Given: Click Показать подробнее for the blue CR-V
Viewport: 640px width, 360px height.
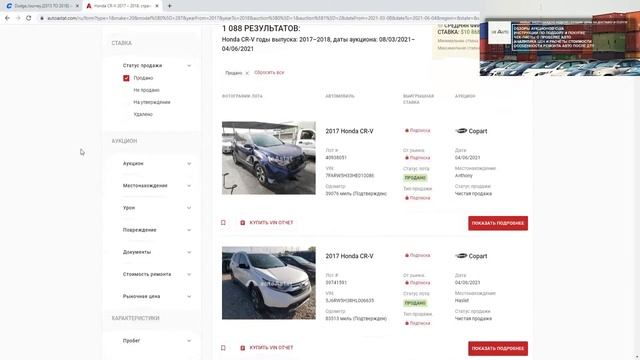Looking at the screenshot, I should pos(498,223).
